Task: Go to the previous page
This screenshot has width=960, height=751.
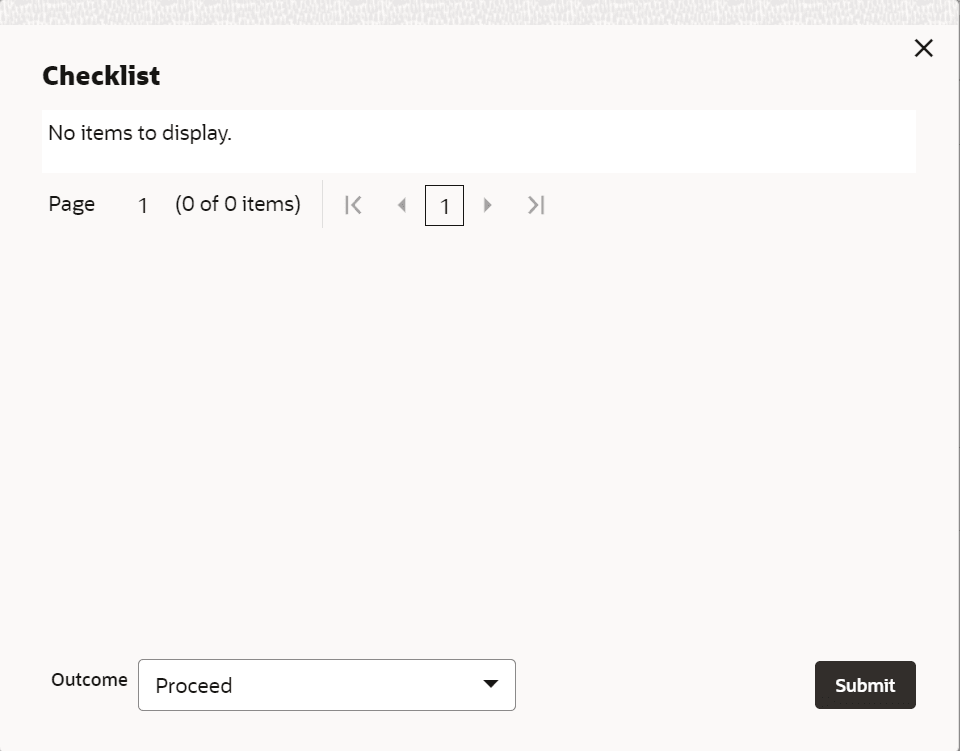Action: coord(402,205)
